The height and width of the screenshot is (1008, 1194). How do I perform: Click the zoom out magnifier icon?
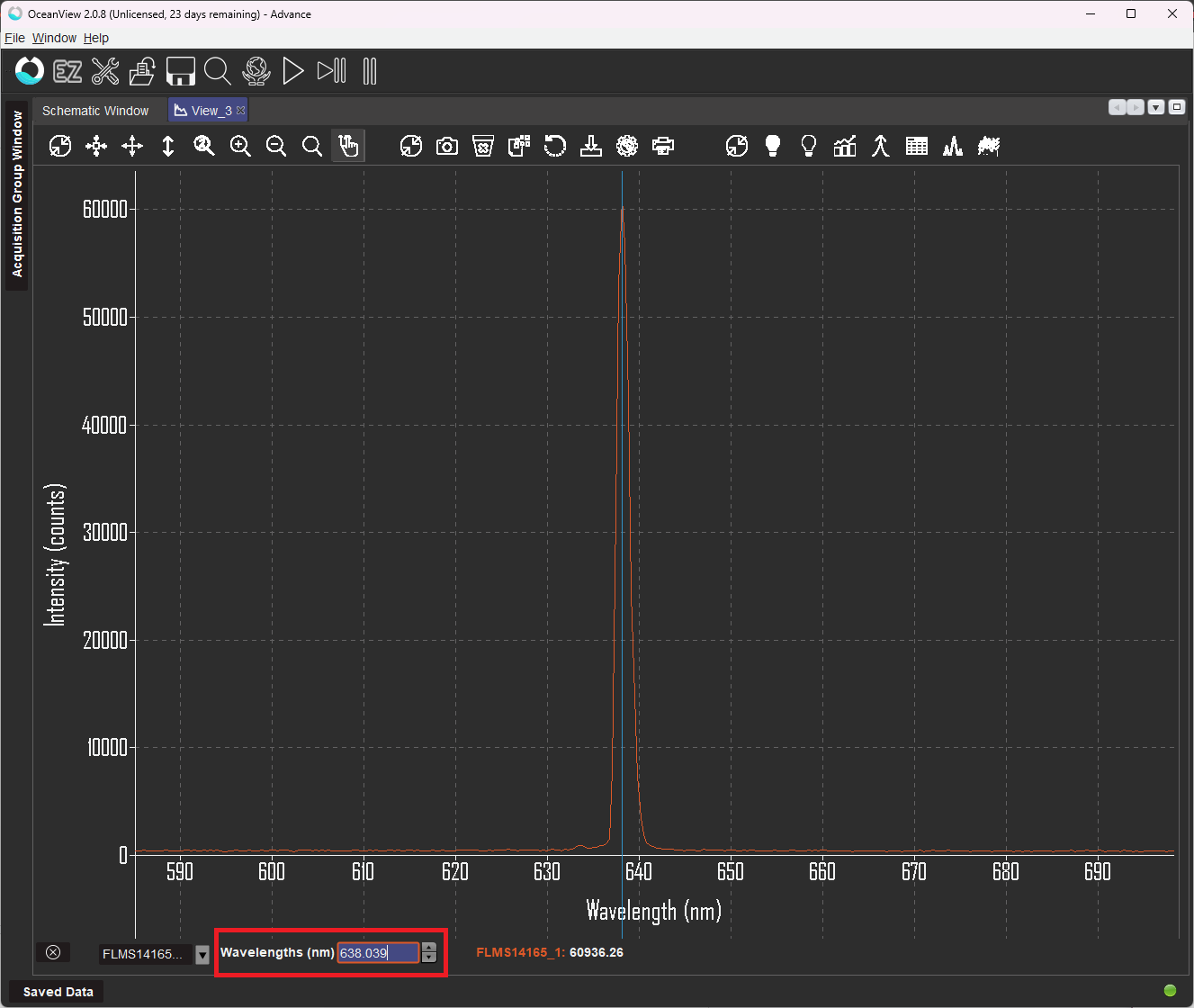pyautogui.click(x=276, y=146)
